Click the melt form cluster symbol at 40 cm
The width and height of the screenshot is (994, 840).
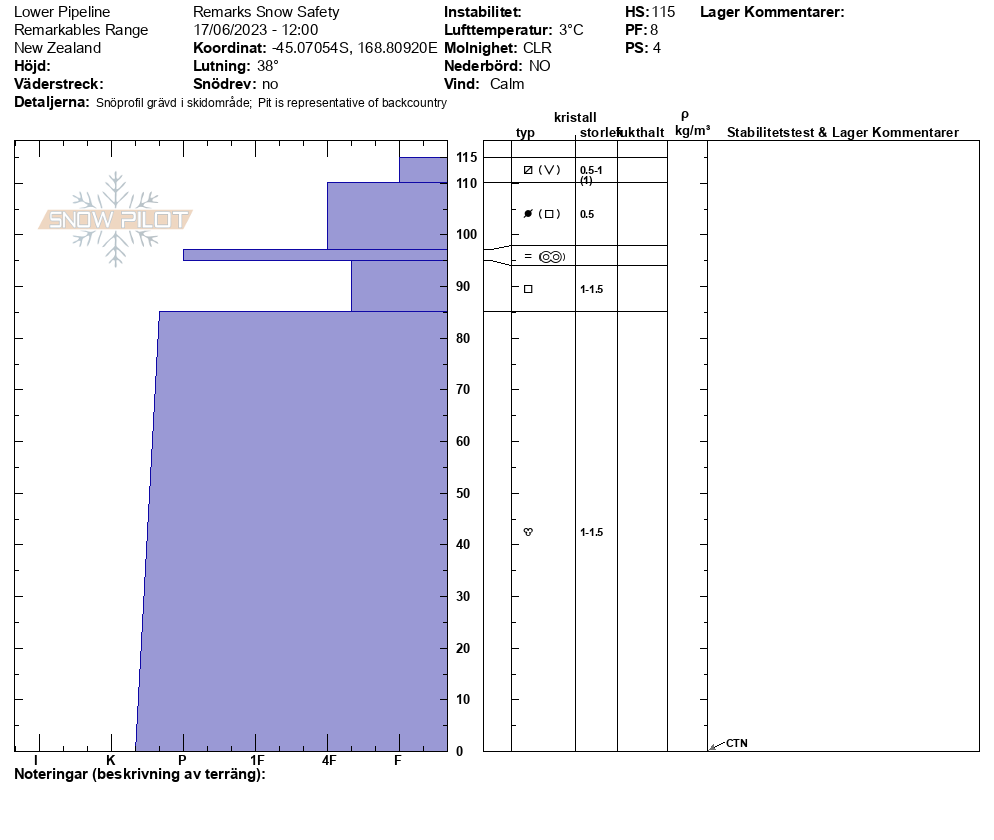pyautogui.click(x=528, y=532)
